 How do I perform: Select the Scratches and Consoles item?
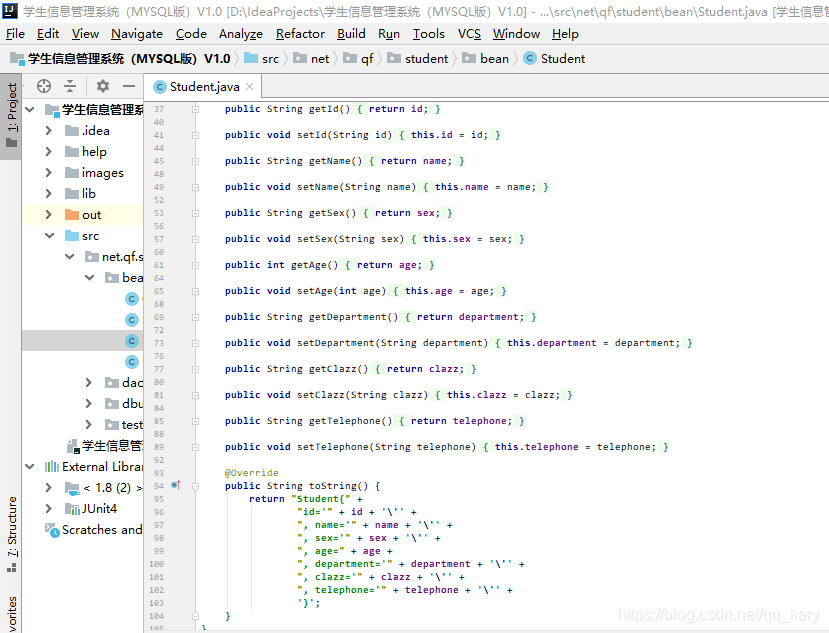(x=94, y=530)
